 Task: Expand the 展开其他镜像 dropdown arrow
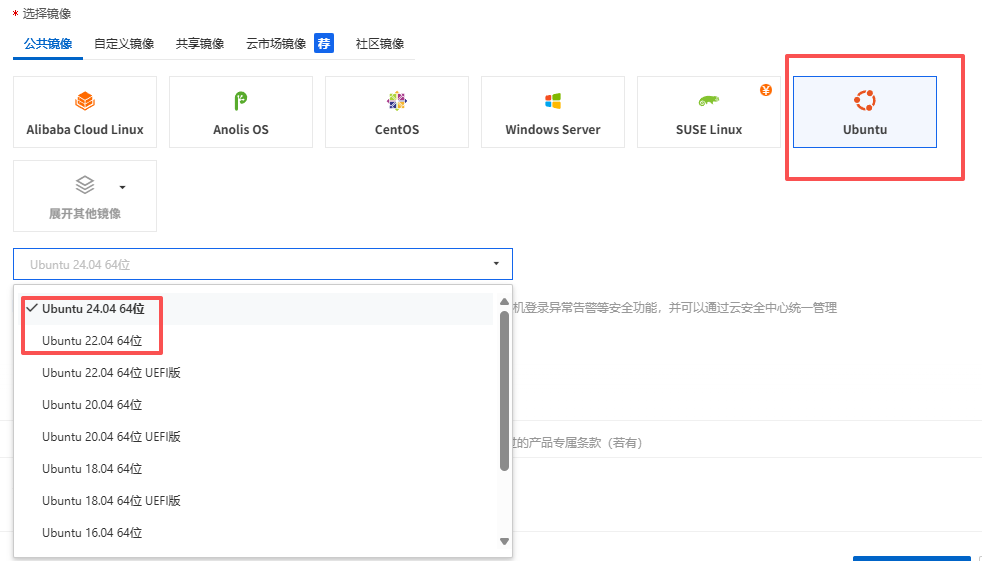click(122, 187)
